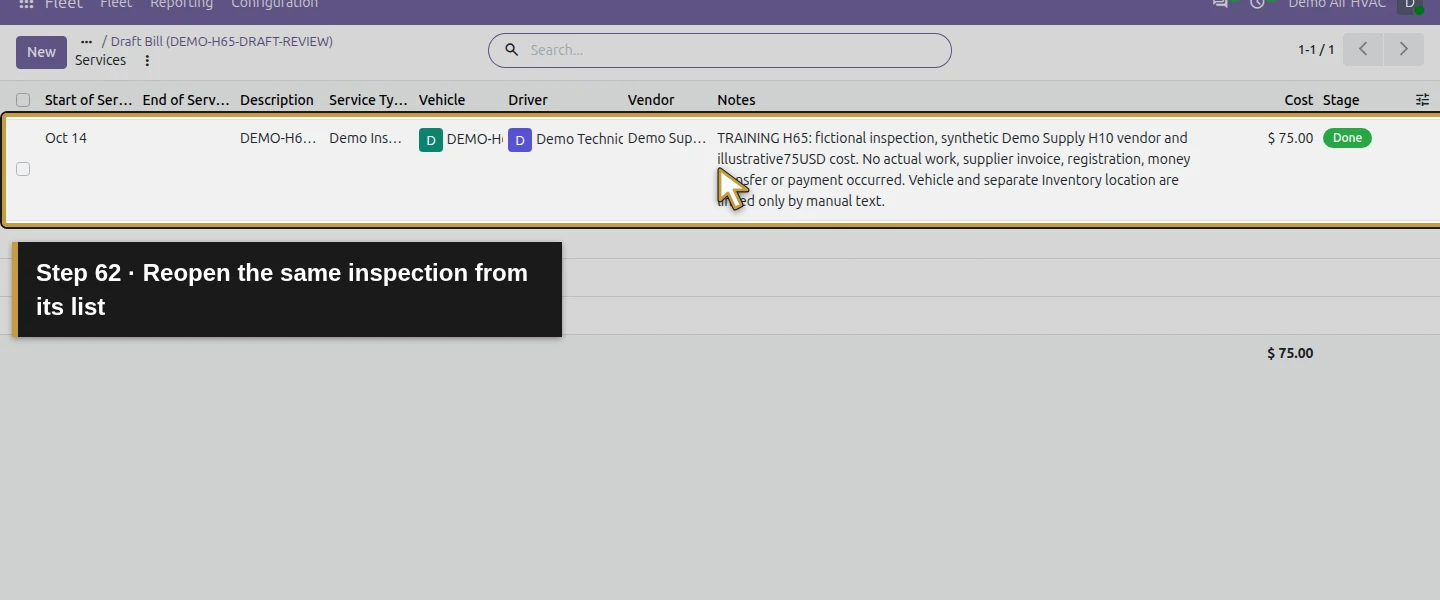Open the apps grid home icon
Image resolution: width=1440 pixels, height=600 pixels.
[x=26, y=5]
